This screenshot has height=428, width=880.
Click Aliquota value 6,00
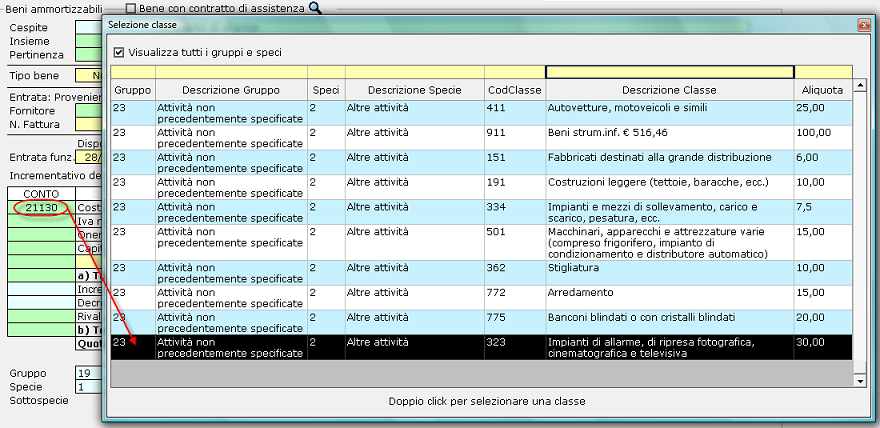click(x=823, y=162)
